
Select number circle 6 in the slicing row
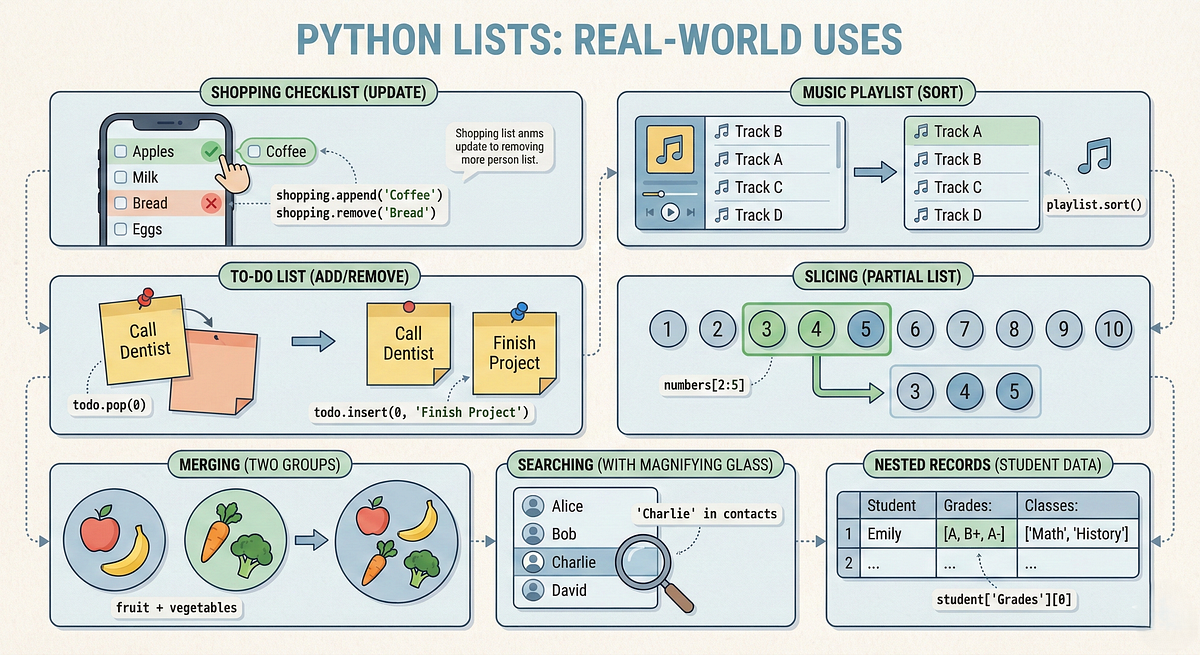[x=915, y=329]
